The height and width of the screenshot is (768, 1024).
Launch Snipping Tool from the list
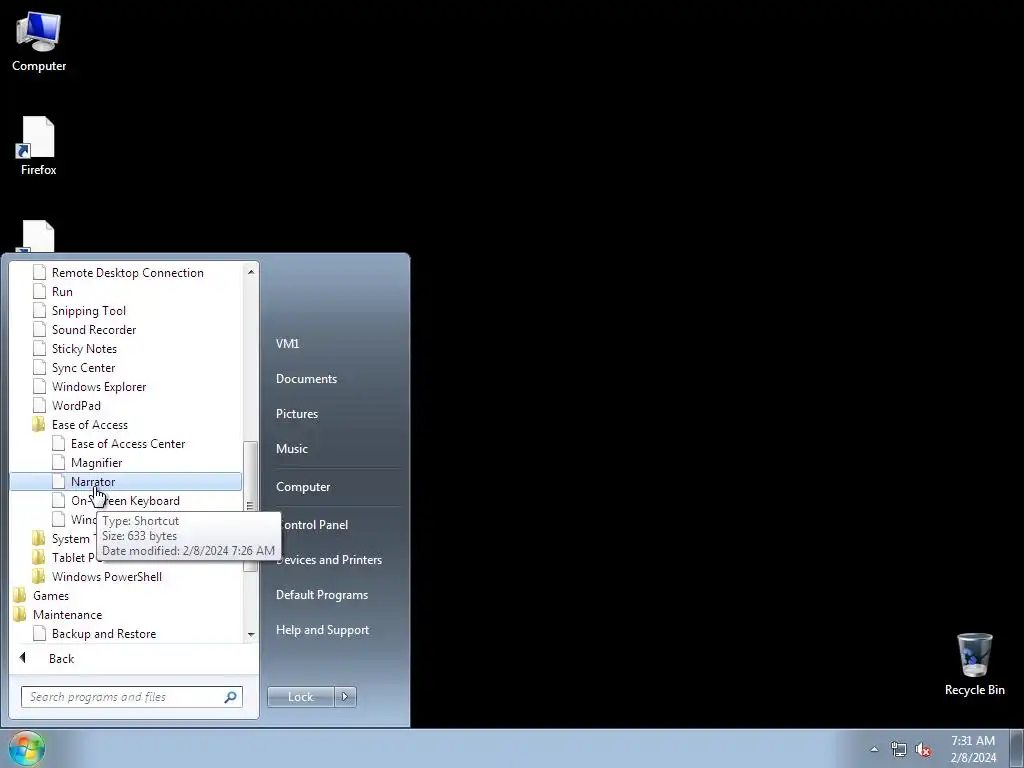pos(89,310)
